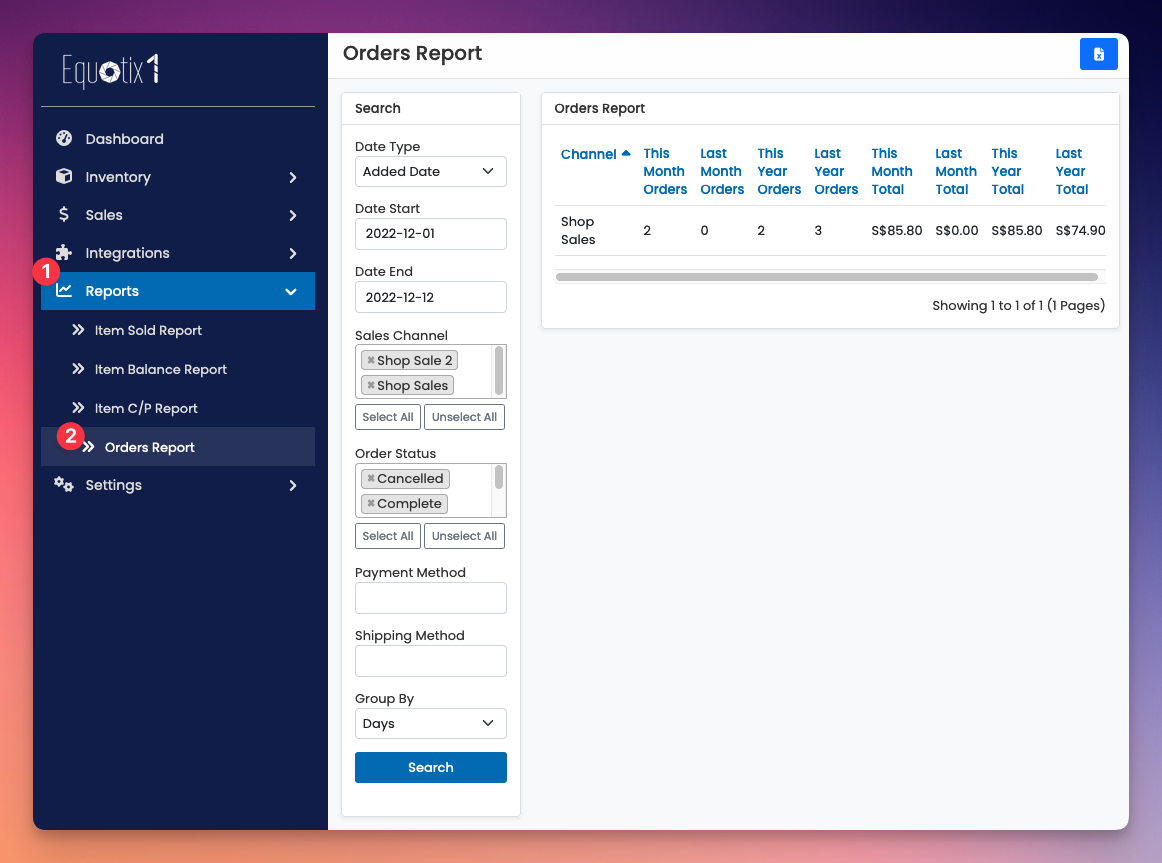Click the S$0.00 Last Month Total cell
This screenshot has width=1162, height=863.
[x=956, y=230]
